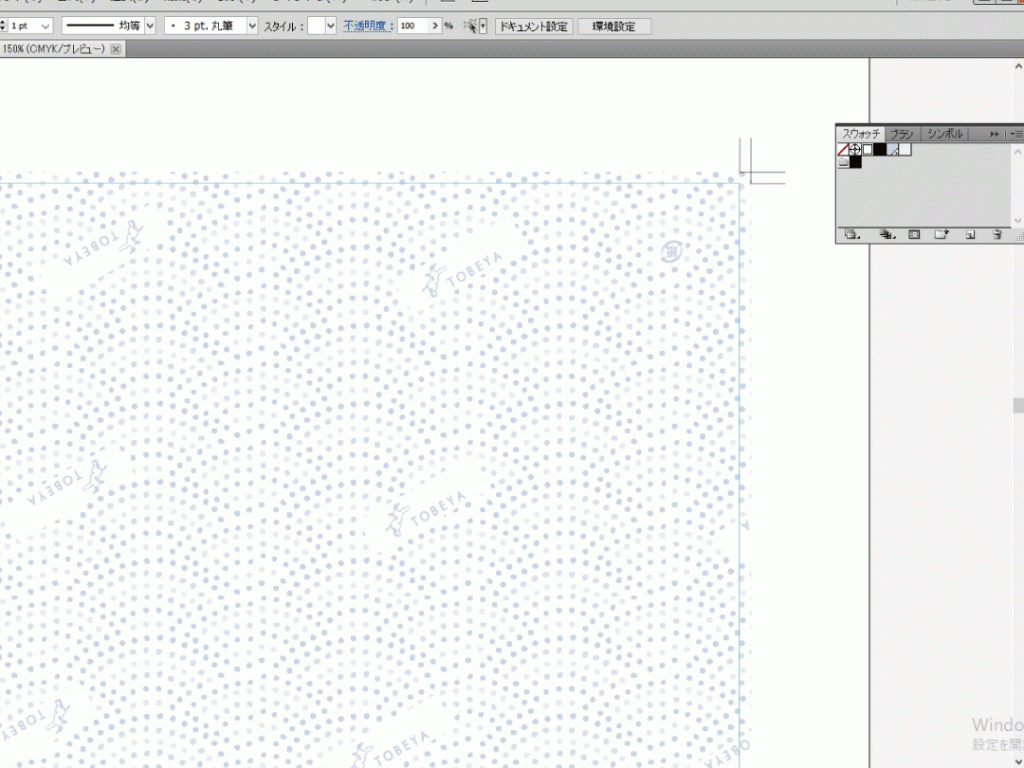Select the white swatch

867,150
